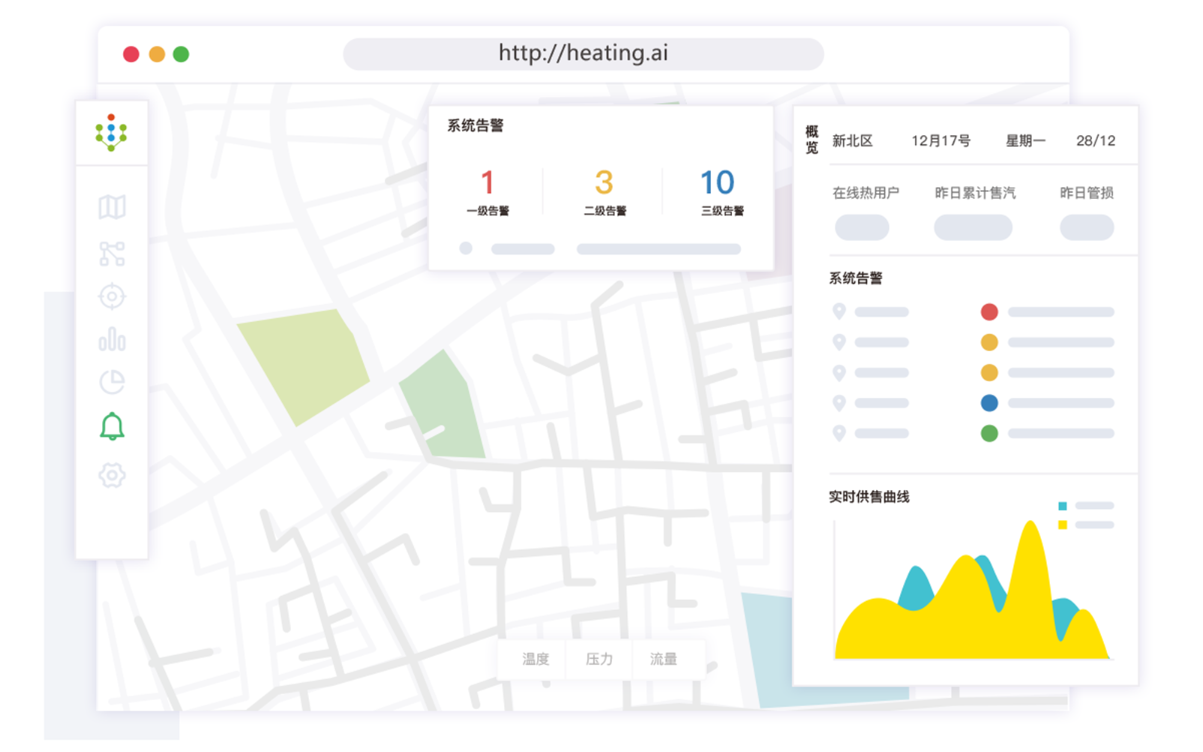Click the red browser window dot
The image size is (1203, 752).
[x=131, y=54]
